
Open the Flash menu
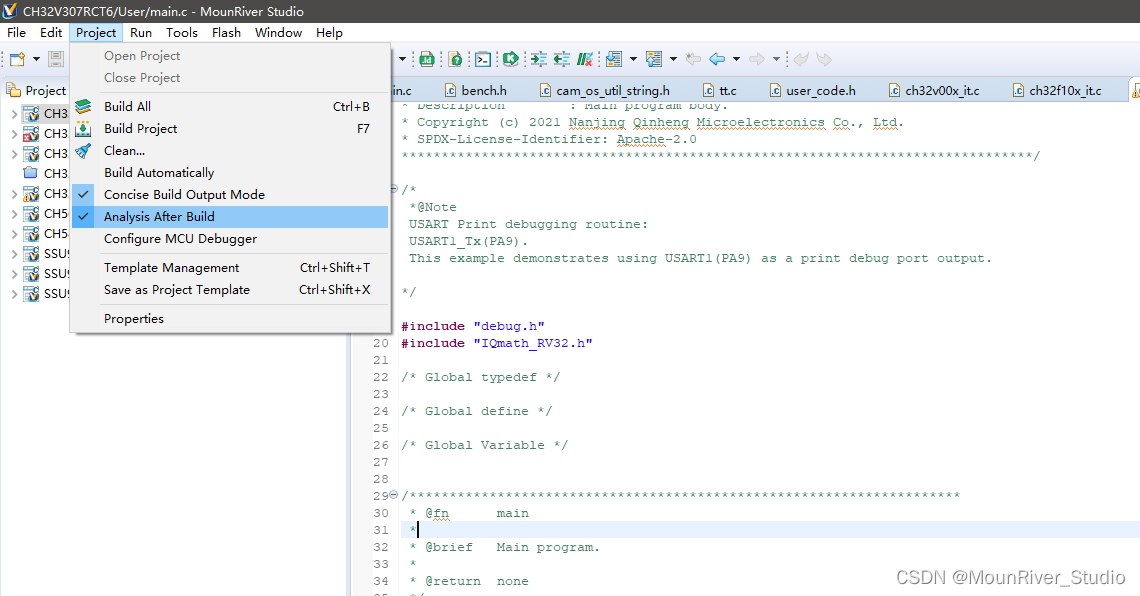tap(226, 33)
